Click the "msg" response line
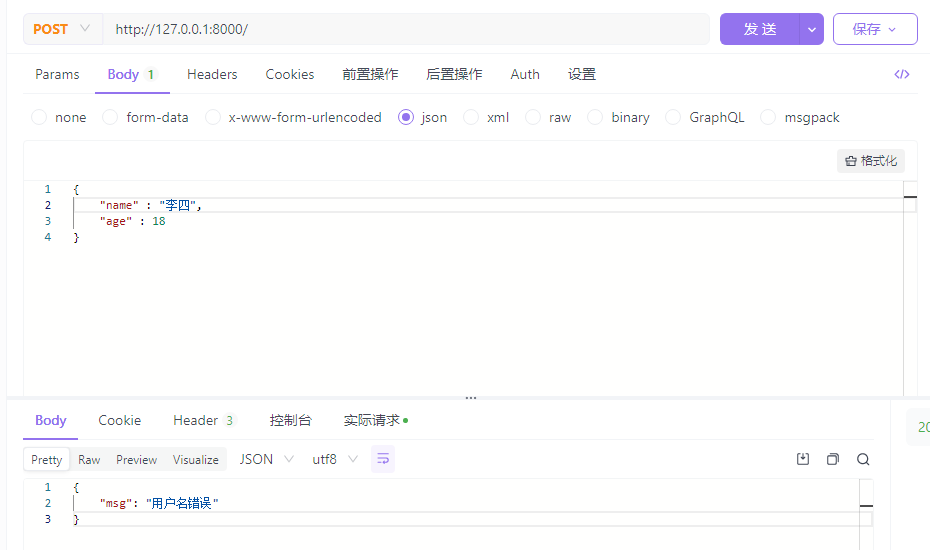 pyautogui.click(x=159, y=503)
